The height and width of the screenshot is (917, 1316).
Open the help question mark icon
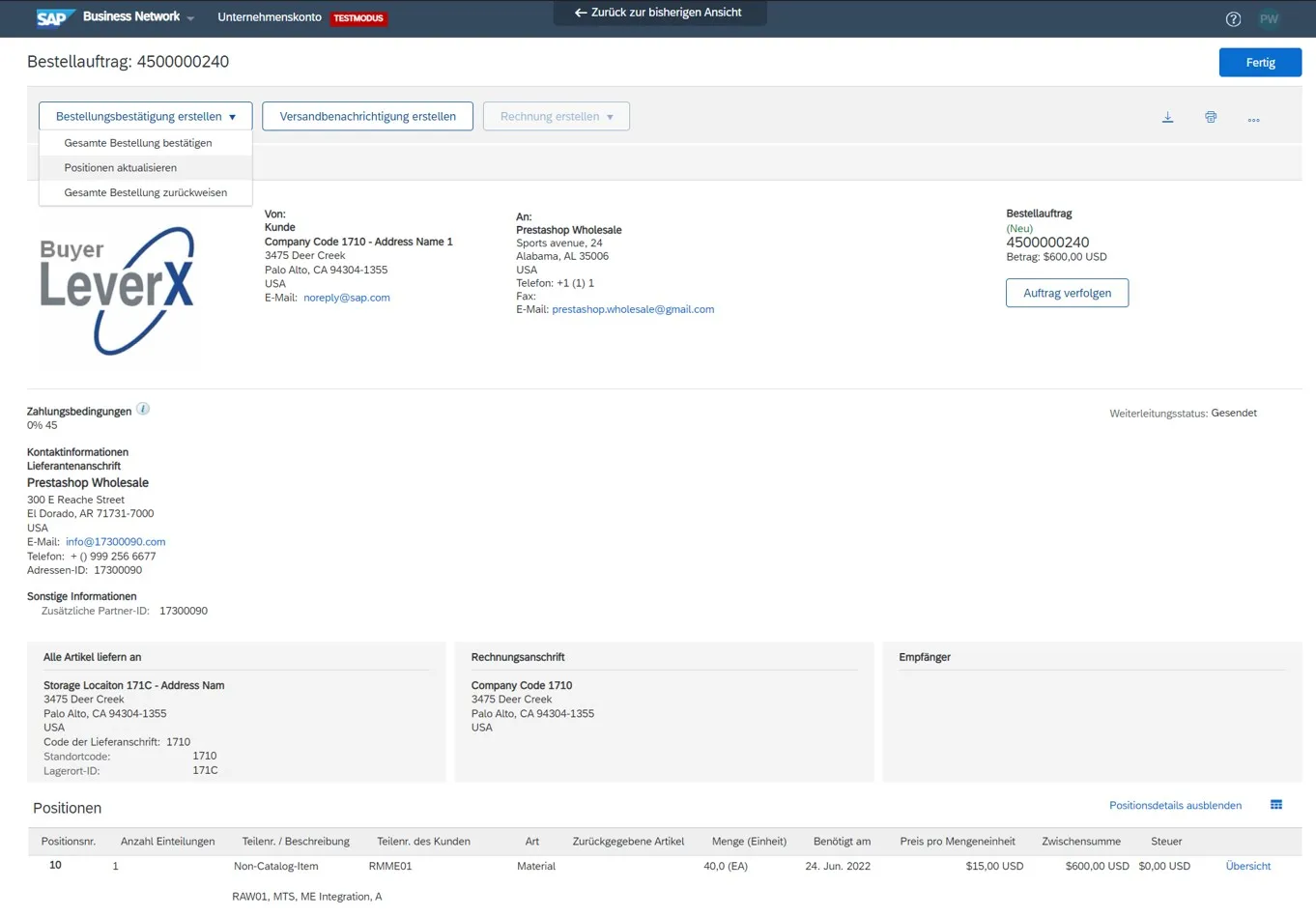coord(1233,18)
